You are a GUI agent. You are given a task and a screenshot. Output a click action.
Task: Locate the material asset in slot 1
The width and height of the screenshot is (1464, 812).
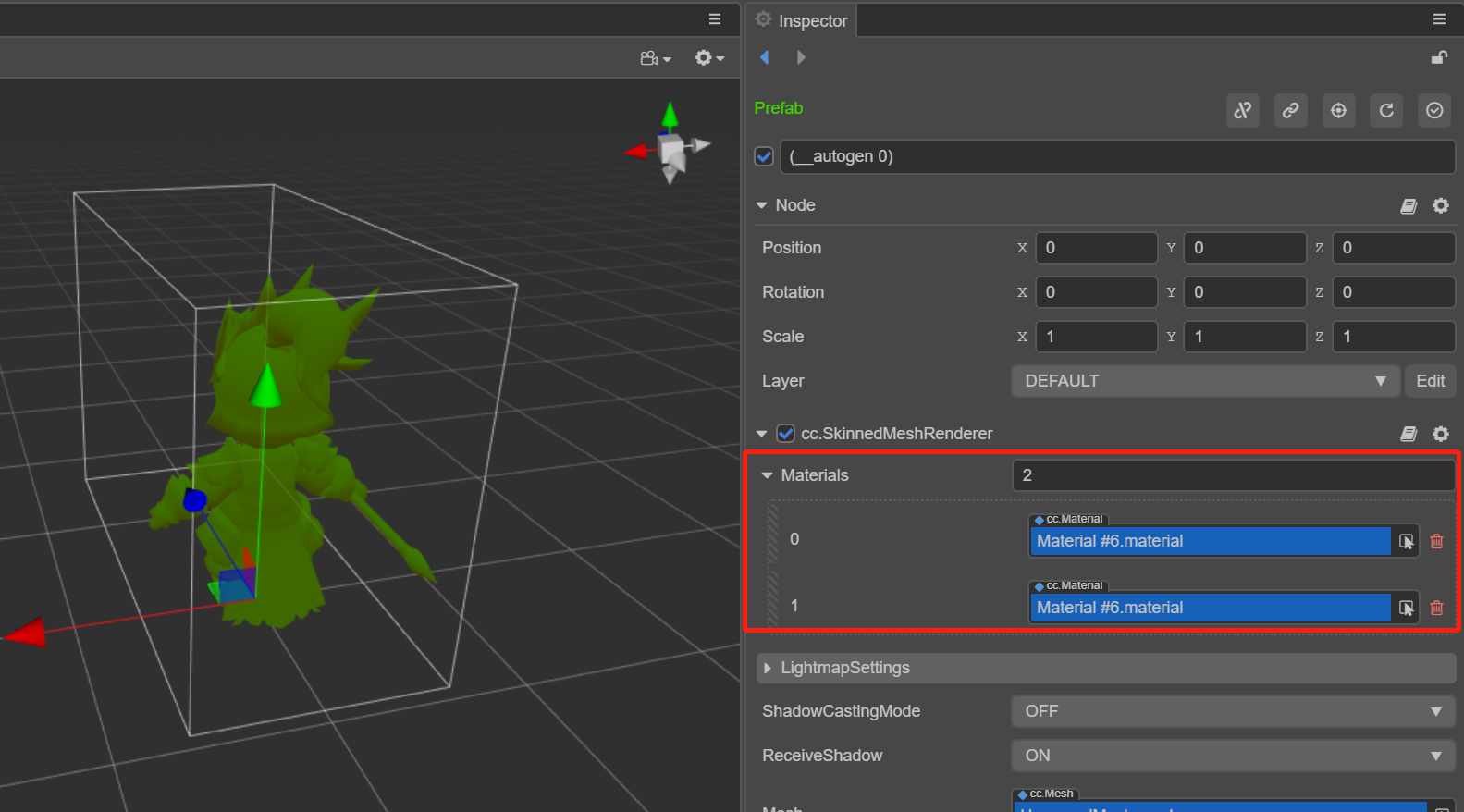pyautogui.click(x=1406, y=608)
